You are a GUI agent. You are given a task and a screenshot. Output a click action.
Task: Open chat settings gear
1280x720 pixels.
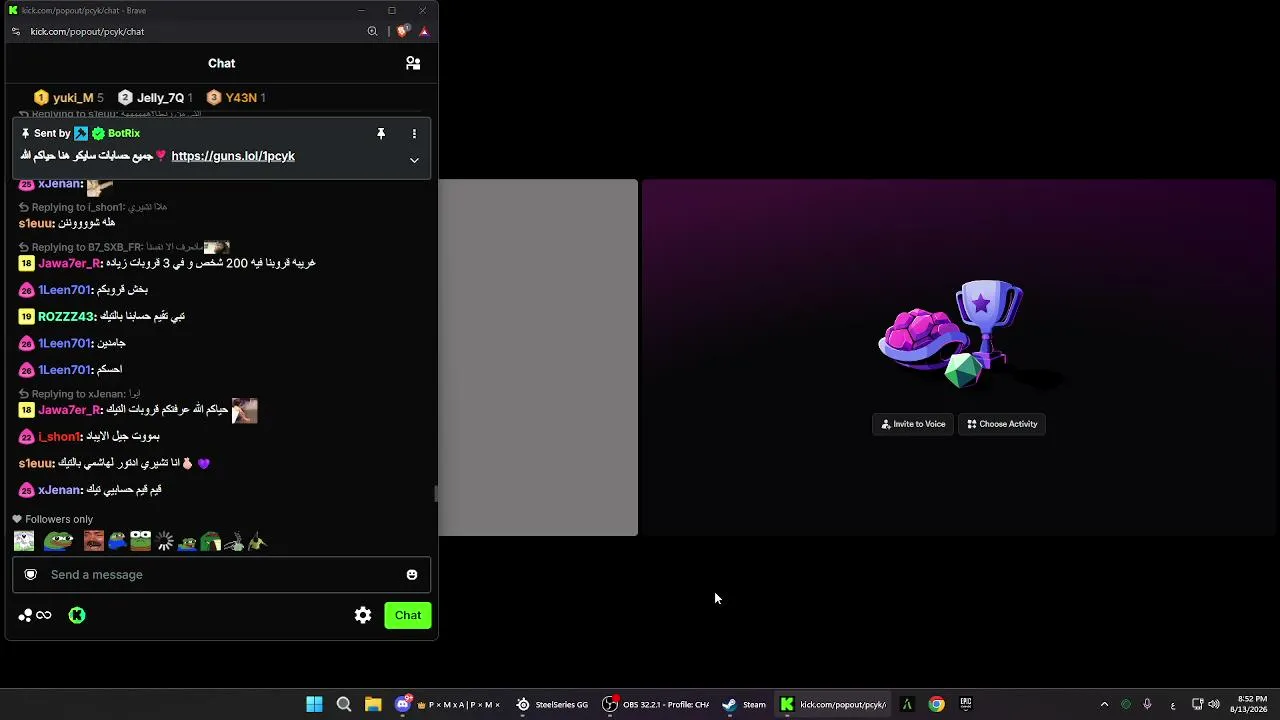363,615
